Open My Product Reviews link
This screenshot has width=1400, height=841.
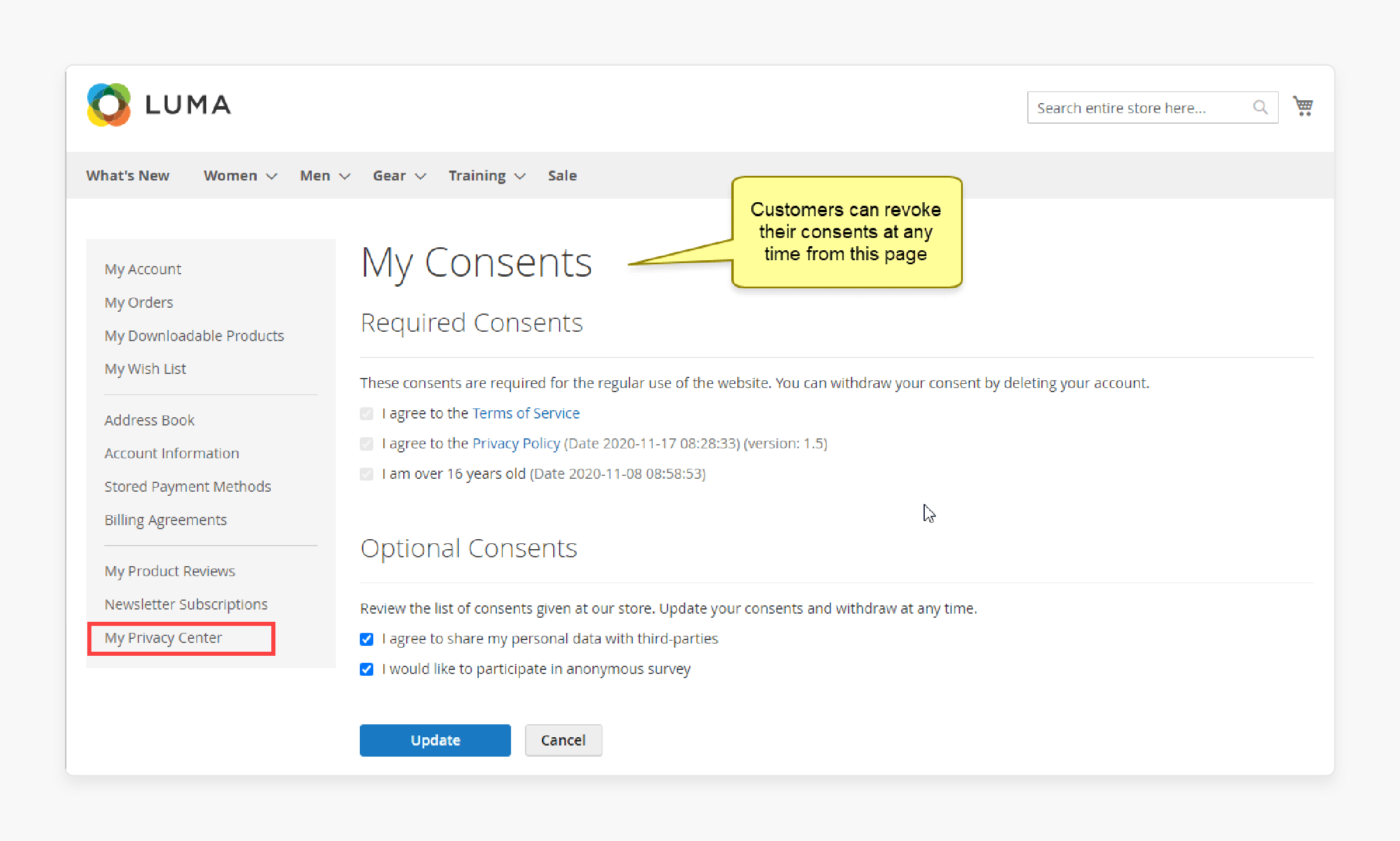pyautogui.click(x=170, y=571)
